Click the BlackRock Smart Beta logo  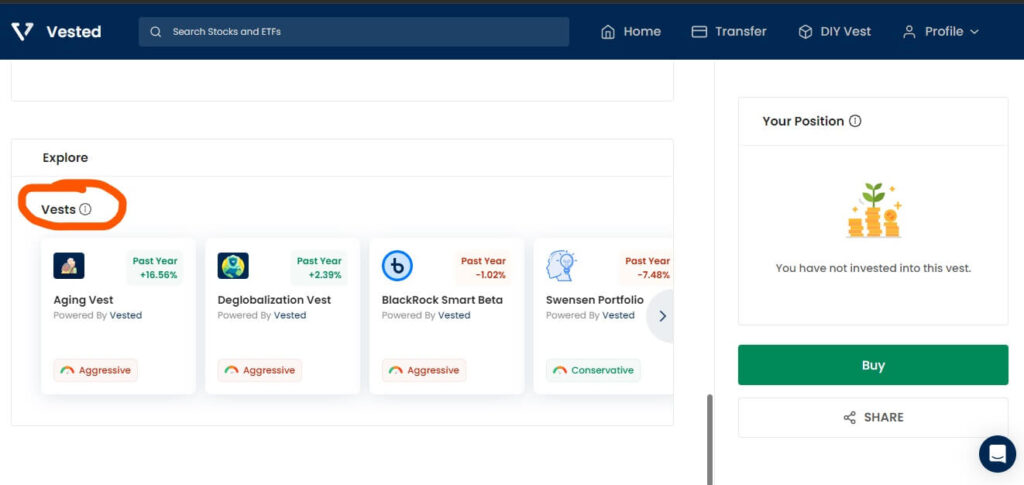[397, 266]
